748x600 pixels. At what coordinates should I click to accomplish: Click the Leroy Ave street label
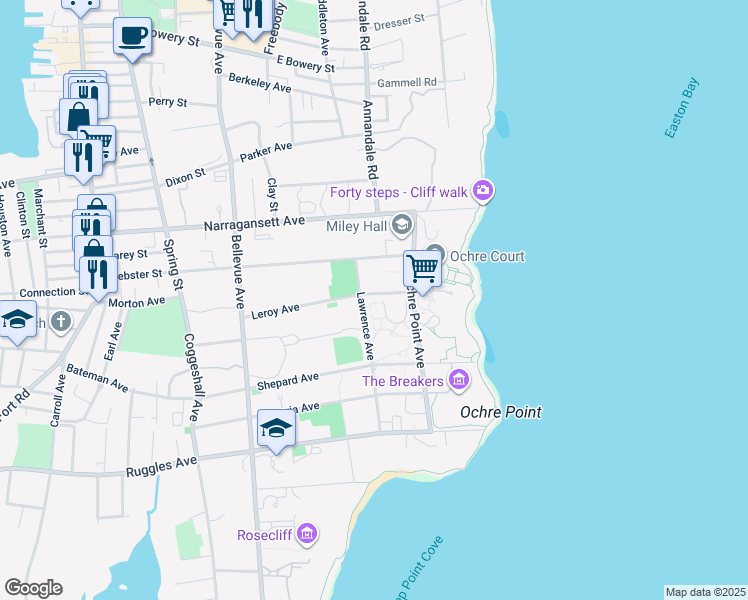pyautogui.click(x=275, y=311)
